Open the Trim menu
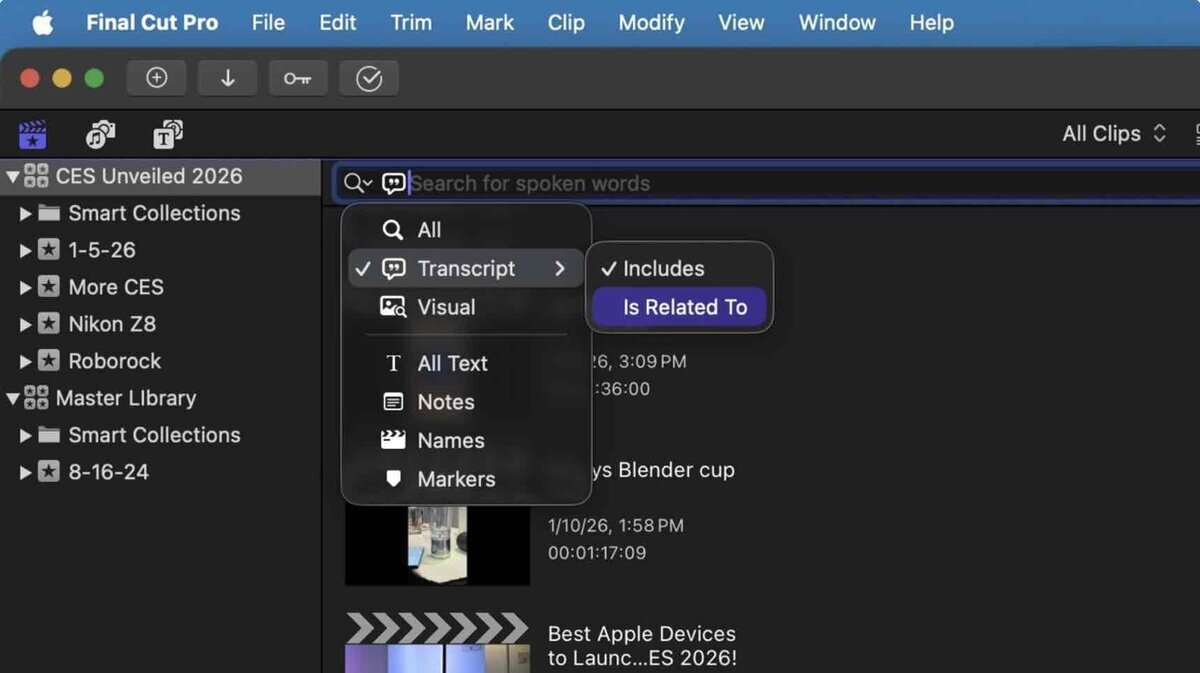 pyautogui.click(x=411, y=23)
